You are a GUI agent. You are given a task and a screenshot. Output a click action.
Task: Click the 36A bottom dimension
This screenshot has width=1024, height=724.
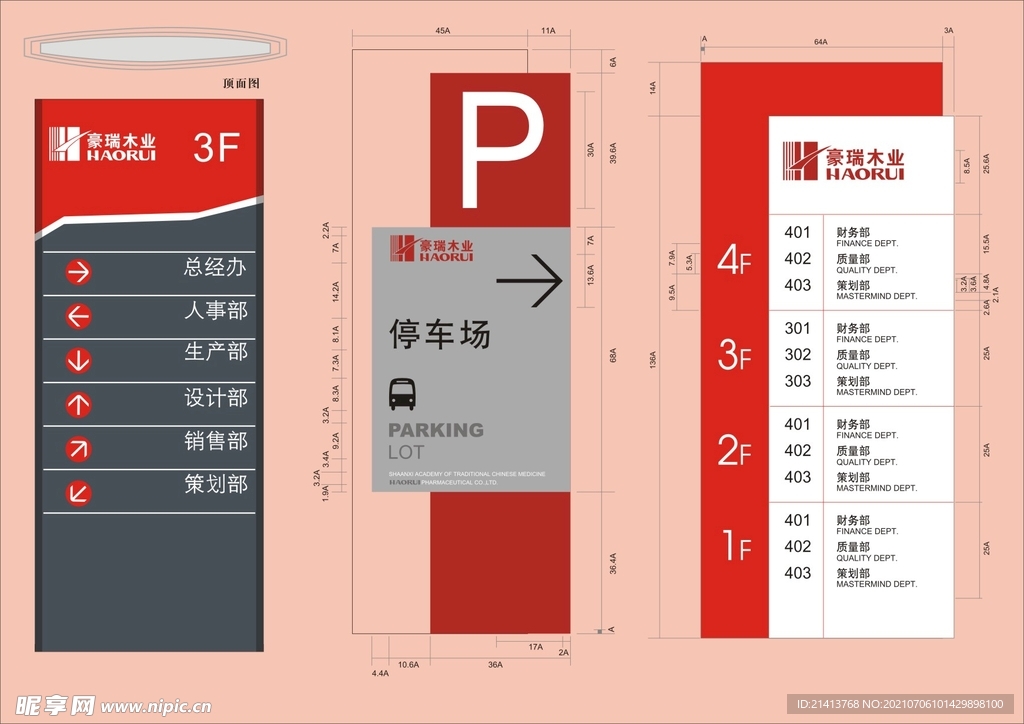point(496,665)
